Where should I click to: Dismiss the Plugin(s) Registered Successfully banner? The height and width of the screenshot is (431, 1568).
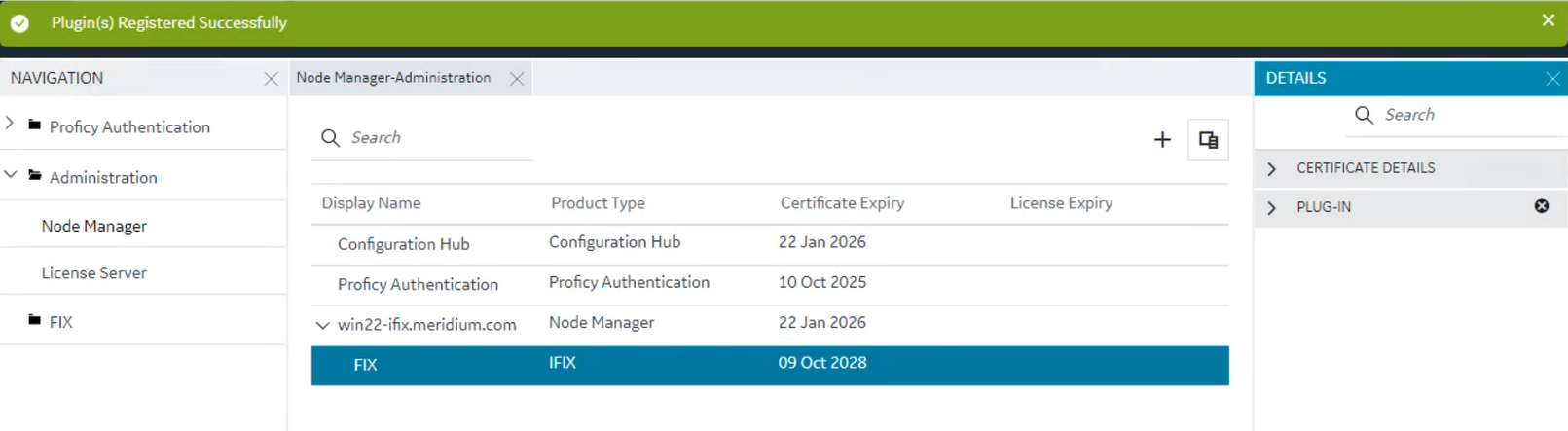tap(1548, 20)
